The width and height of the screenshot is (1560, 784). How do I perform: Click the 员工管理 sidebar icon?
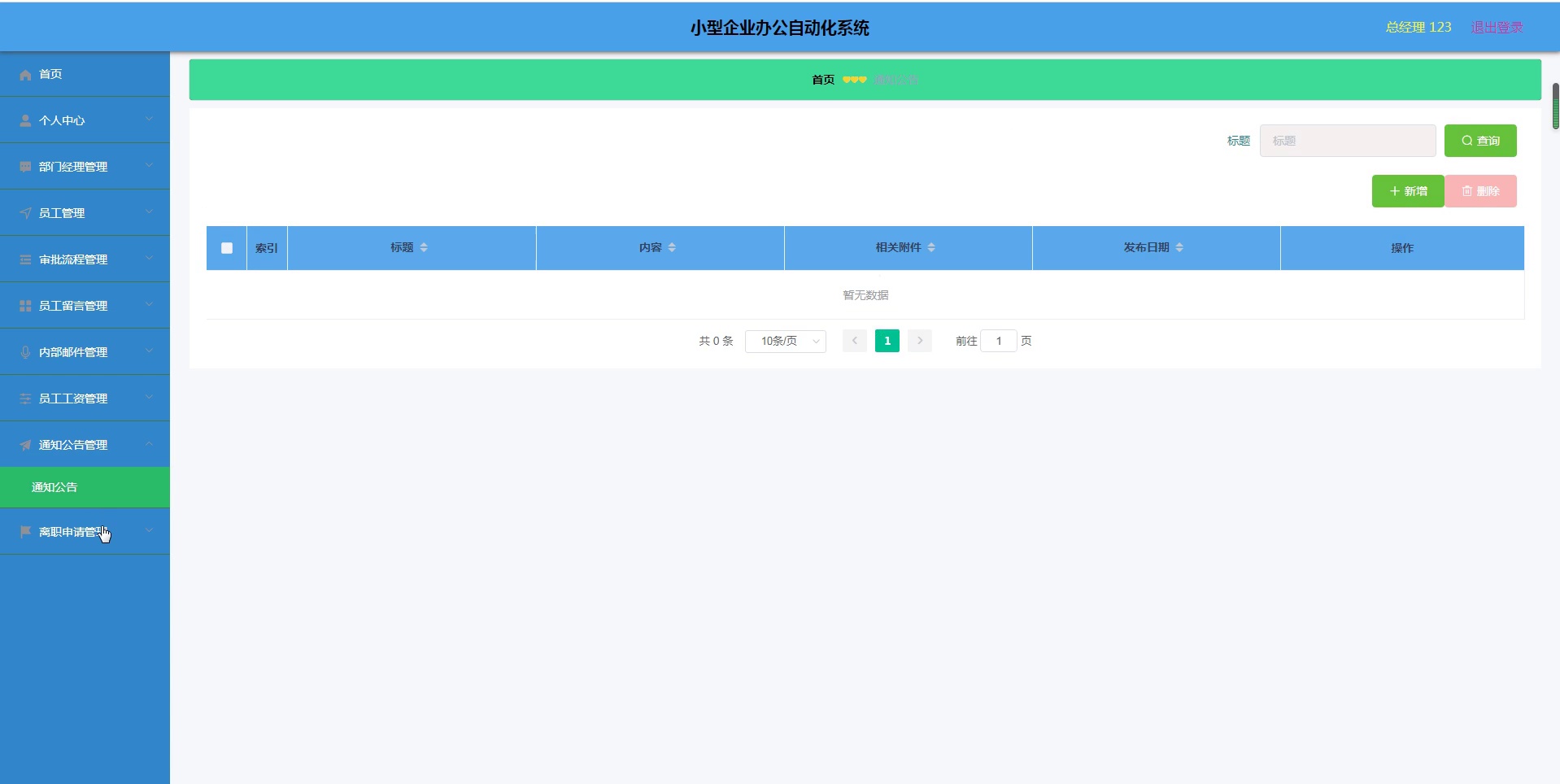[x=25, y=212]
